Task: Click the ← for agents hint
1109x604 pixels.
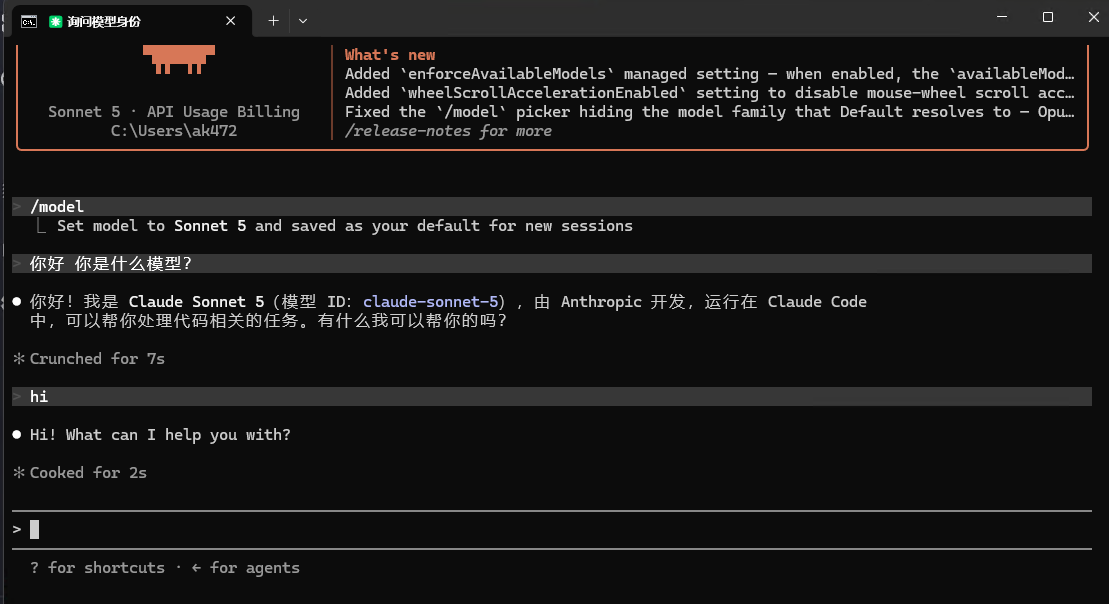Action: (x=245, y=568)
